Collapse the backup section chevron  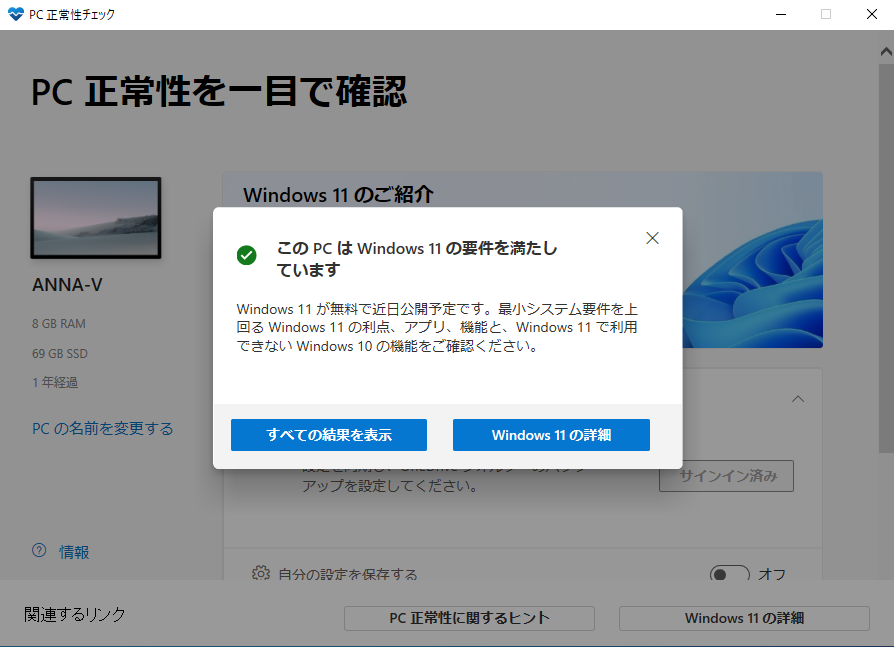pyautogui.click(x=798, y=399)
